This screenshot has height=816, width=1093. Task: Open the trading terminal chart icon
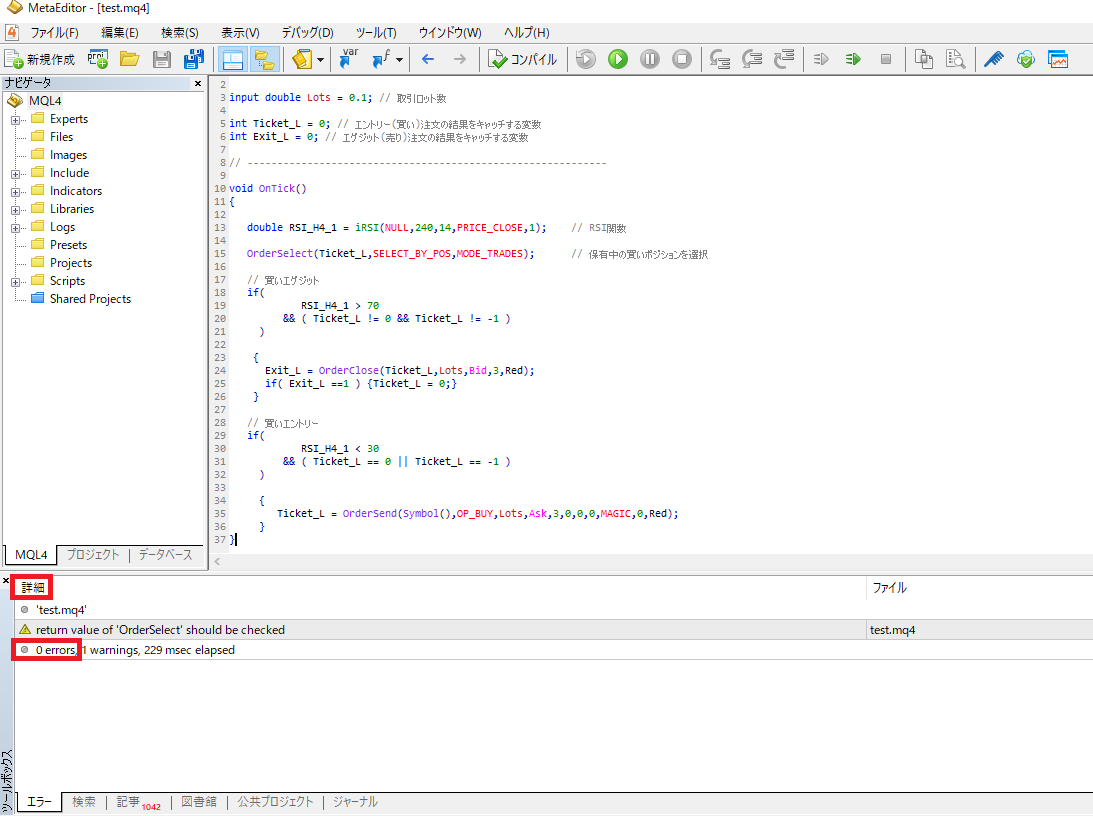point(1058,59)
